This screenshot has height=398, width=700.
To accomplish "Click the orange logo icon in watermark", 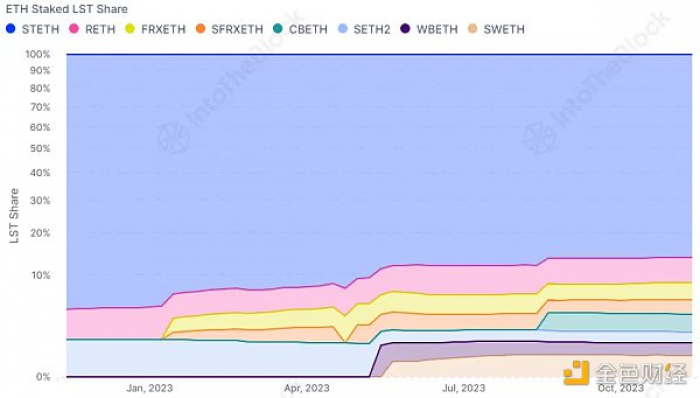I will pos(576,373).
